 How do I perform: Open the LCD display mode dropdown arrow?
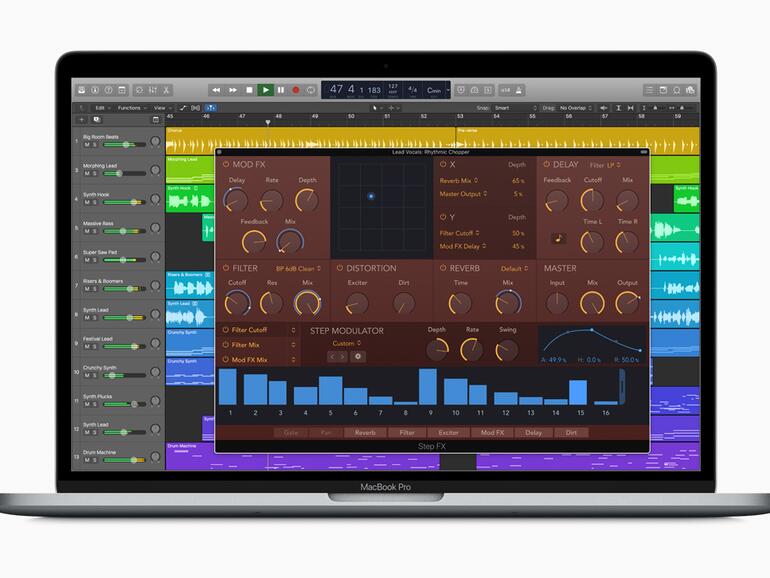[448, 90]
